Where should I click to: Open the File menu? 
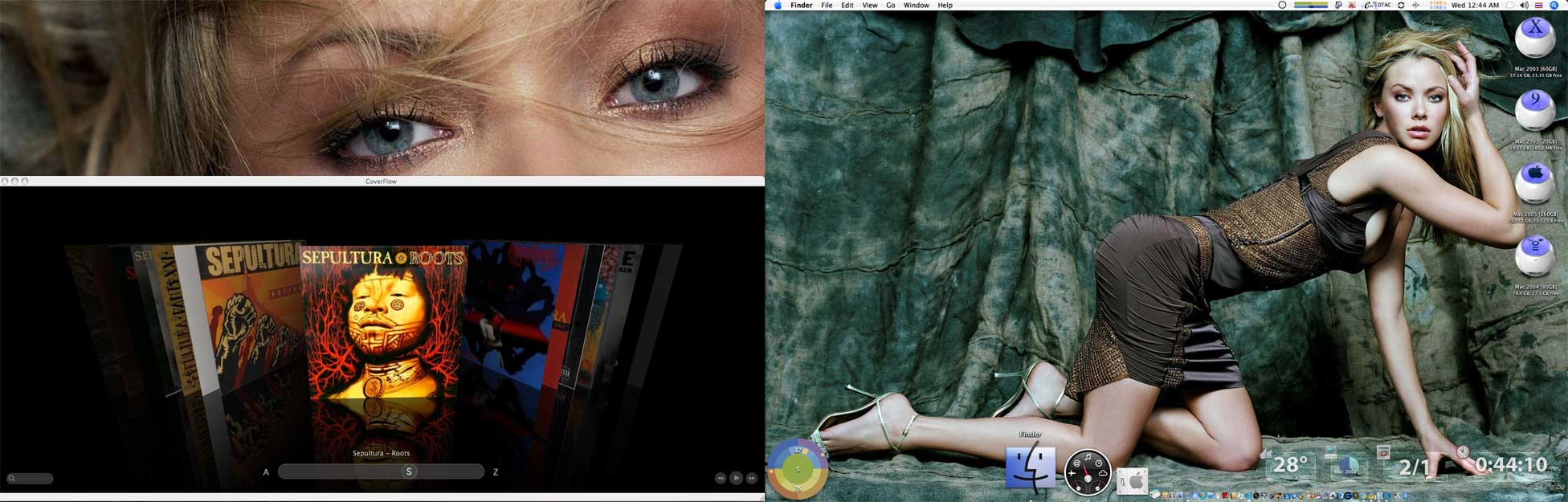(827, 6)
